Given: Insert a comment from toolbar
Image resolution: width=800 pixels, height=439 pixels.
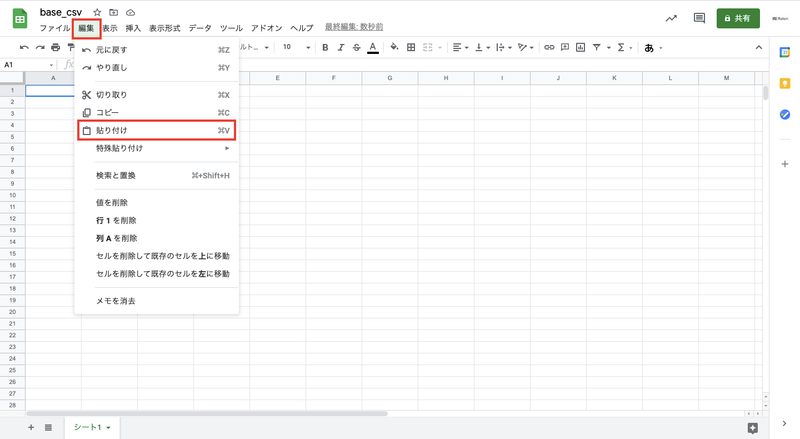Looking at the screenshot, I should tap(565, 47).
